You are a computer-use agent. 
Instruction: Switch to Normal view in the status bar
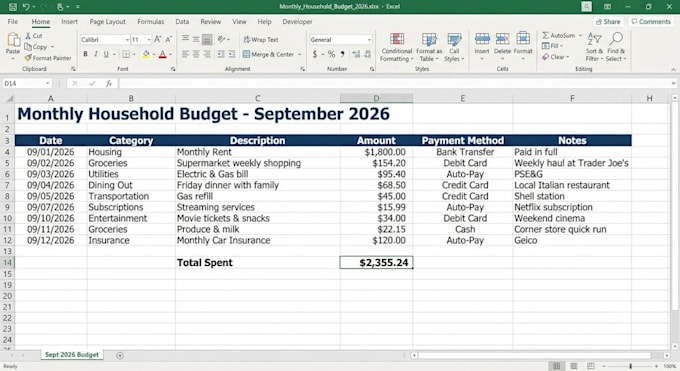coord(556,366)
